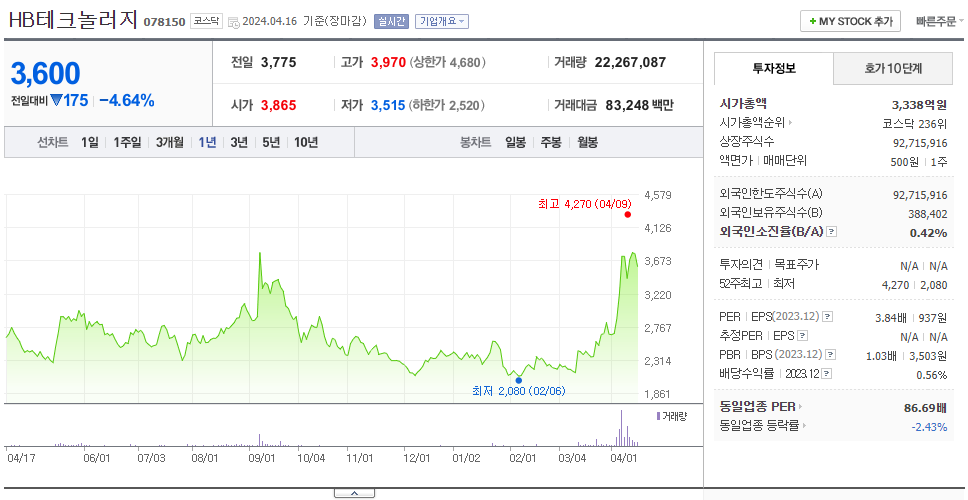
Task: Click the 외국인소진율 value 0.42%
Action: 928,233
